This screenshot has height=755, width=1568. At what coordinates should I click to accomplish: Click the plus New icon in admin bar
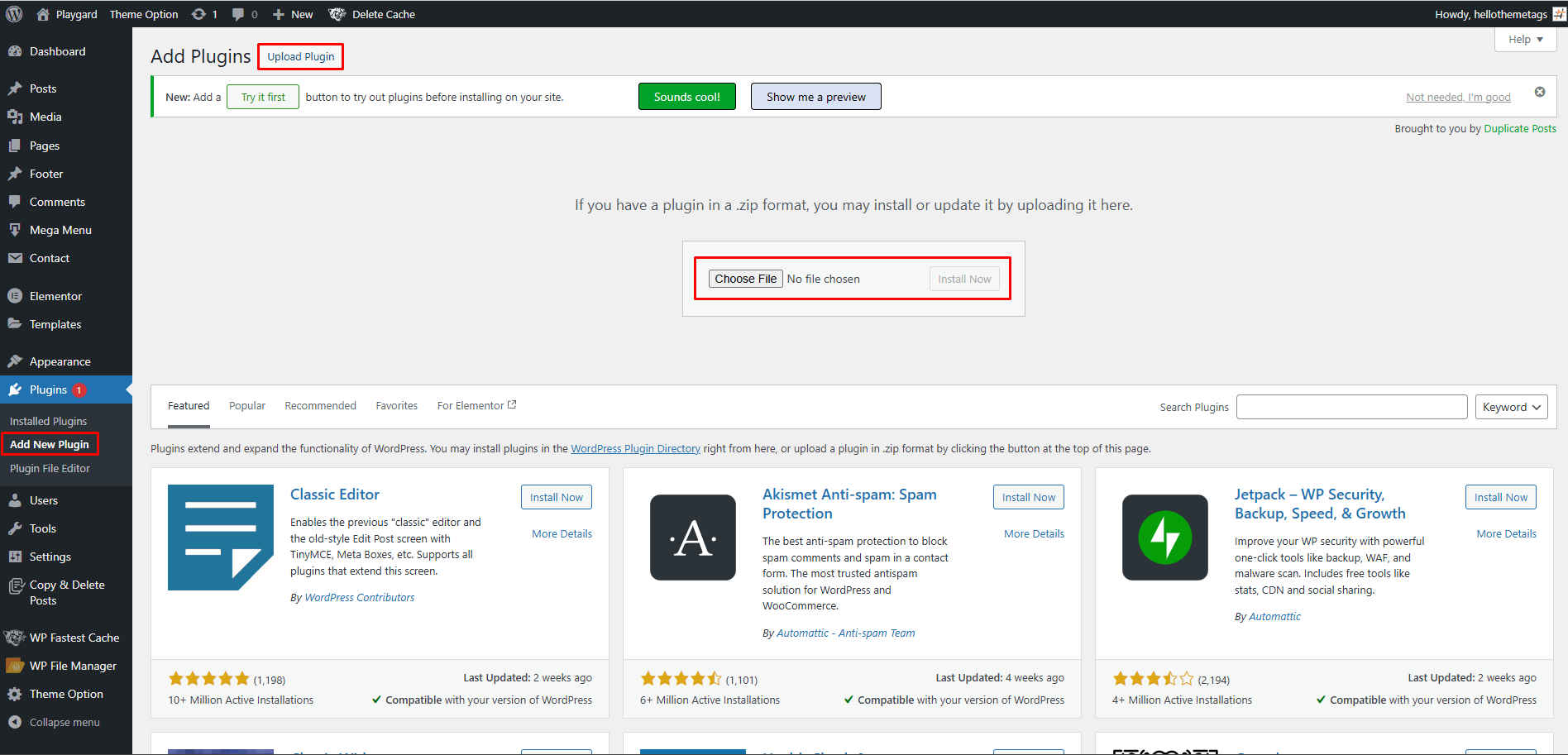[279, 14]
